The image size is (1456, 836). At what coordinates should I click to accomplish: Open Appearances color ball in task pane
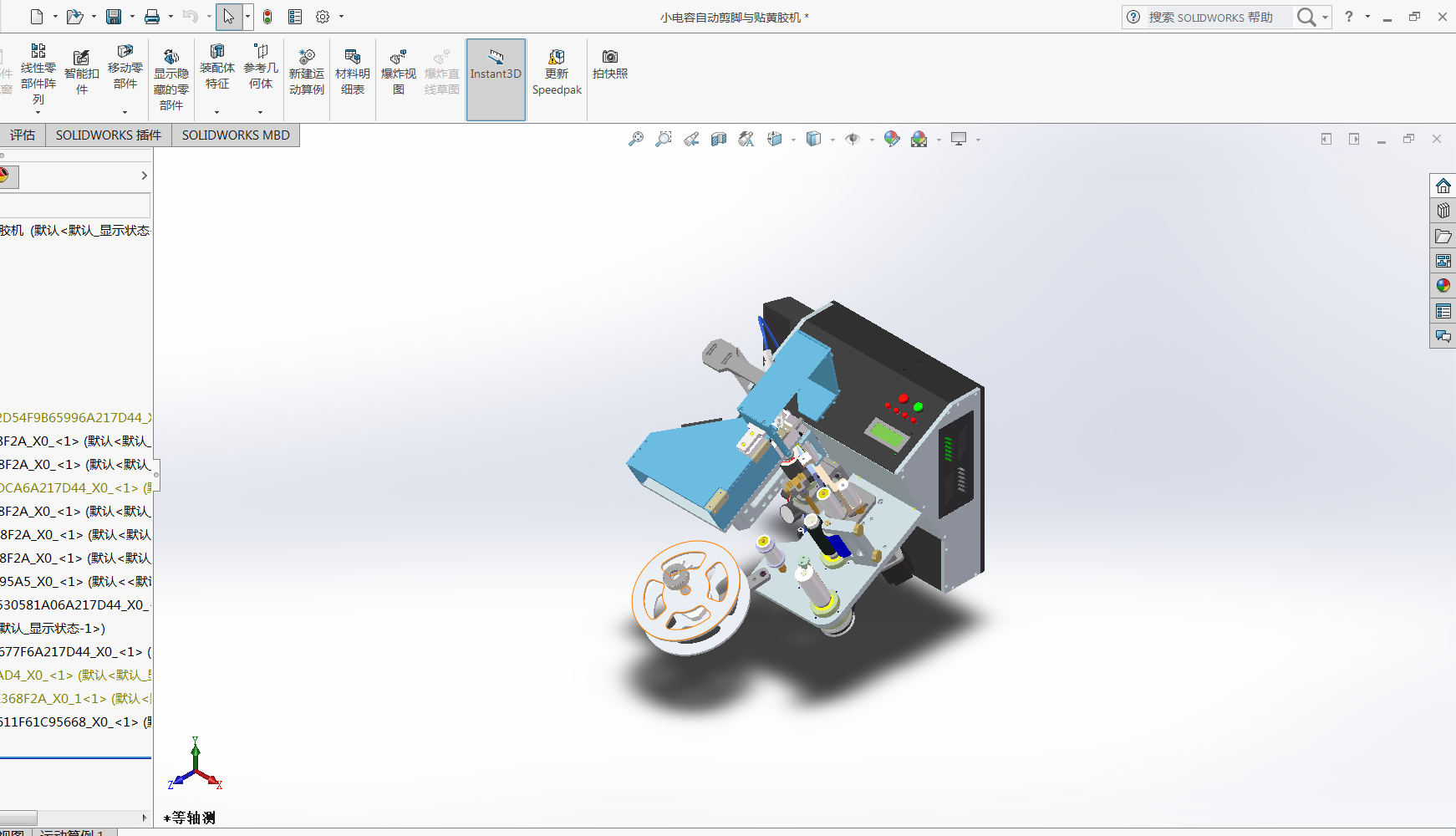(1443, 286)
